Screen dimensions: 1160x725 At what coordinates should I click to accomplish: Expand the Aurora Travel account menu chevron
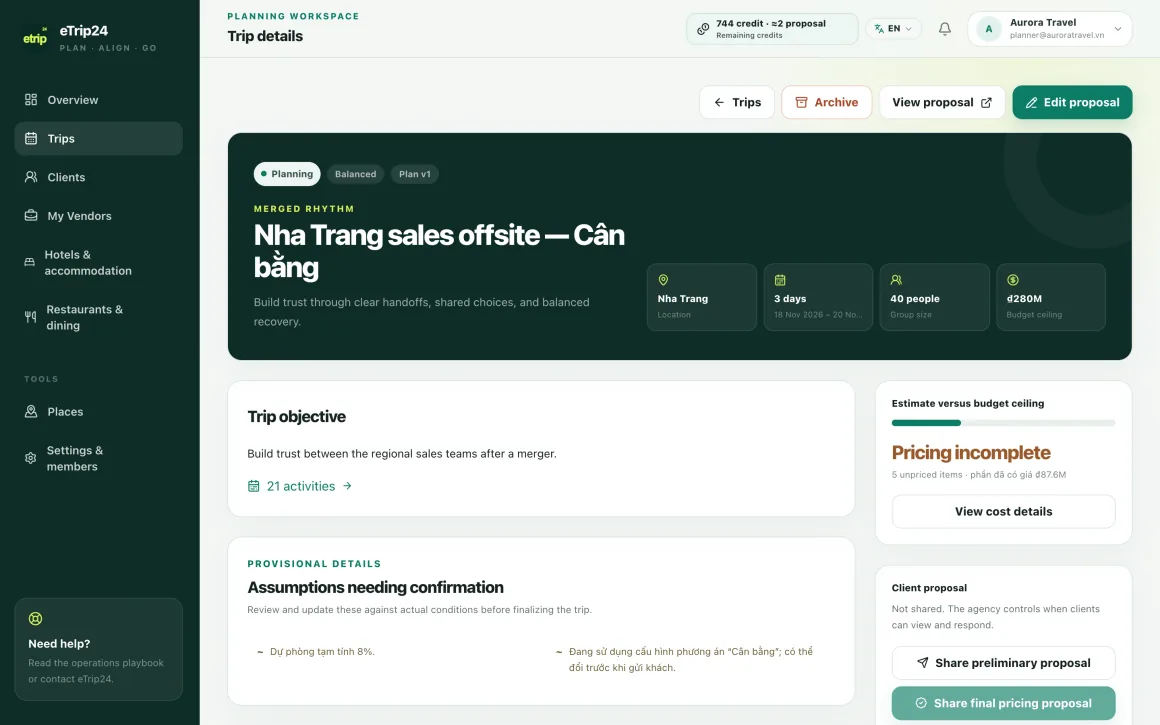click(1118, 29)
